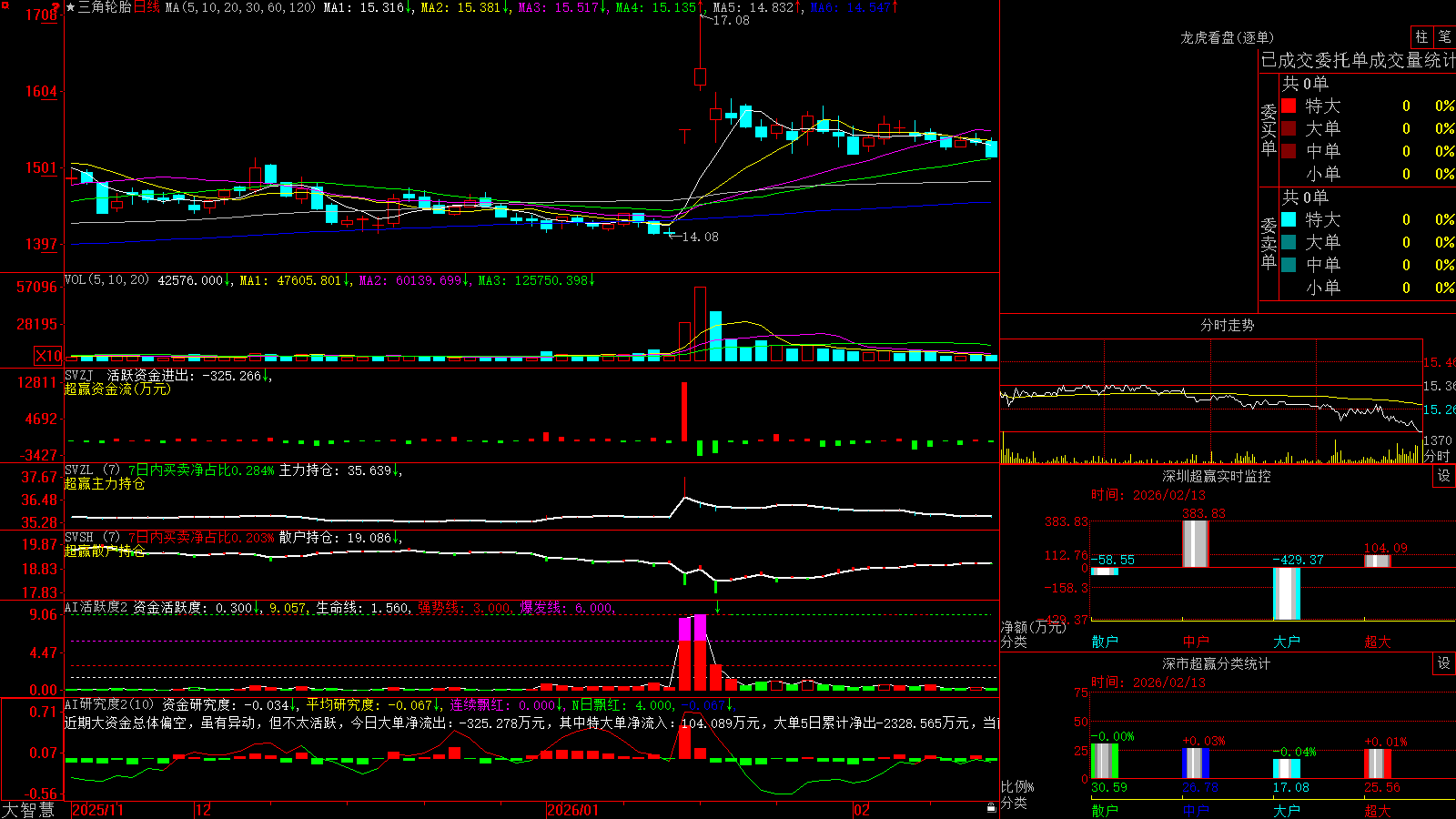Select the 分时走势 panel title
Screen dimensions: 1456x819
click(1227, 325)
